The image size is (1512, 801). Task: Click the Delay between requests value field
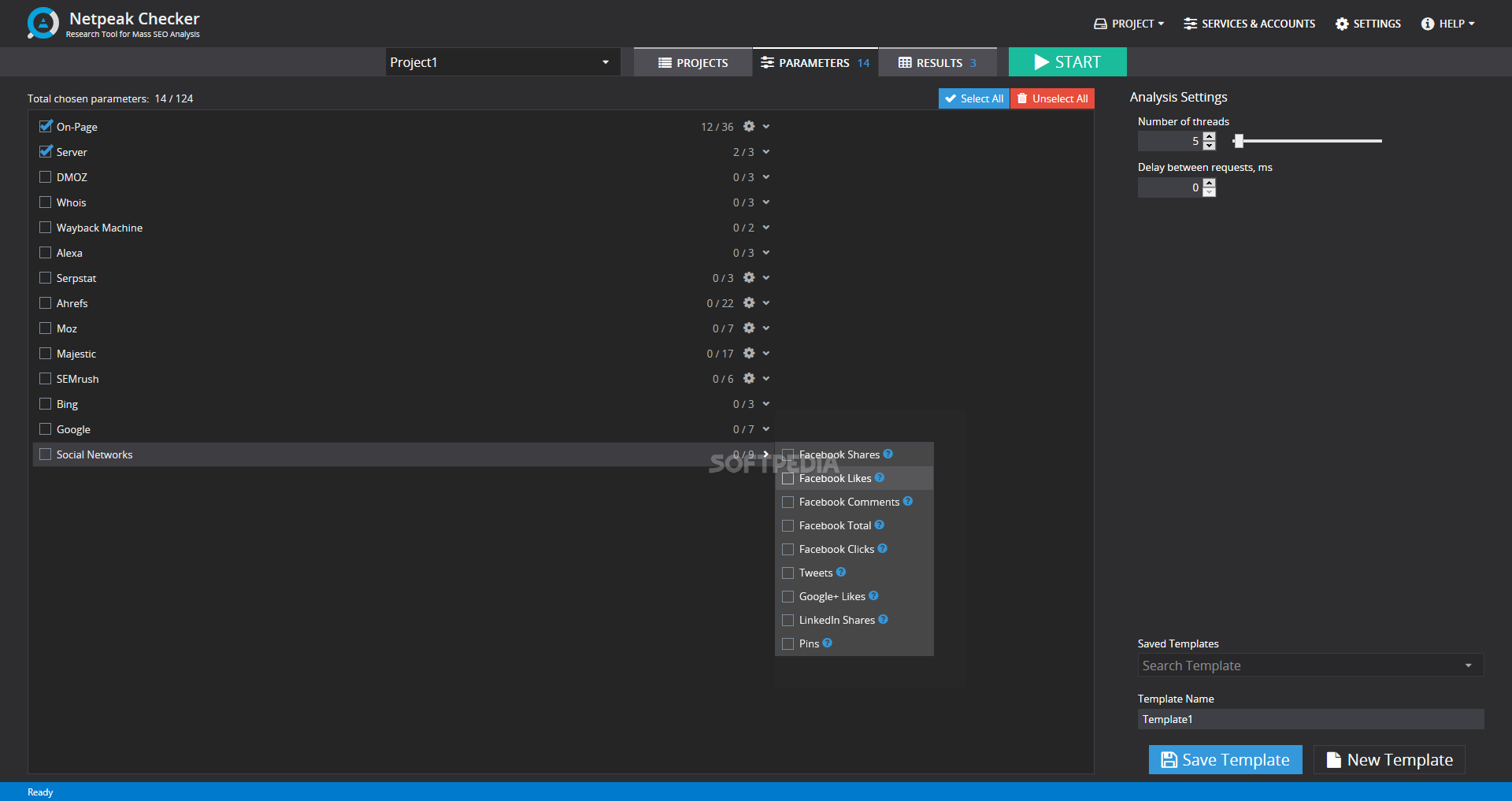(1170, 187)
